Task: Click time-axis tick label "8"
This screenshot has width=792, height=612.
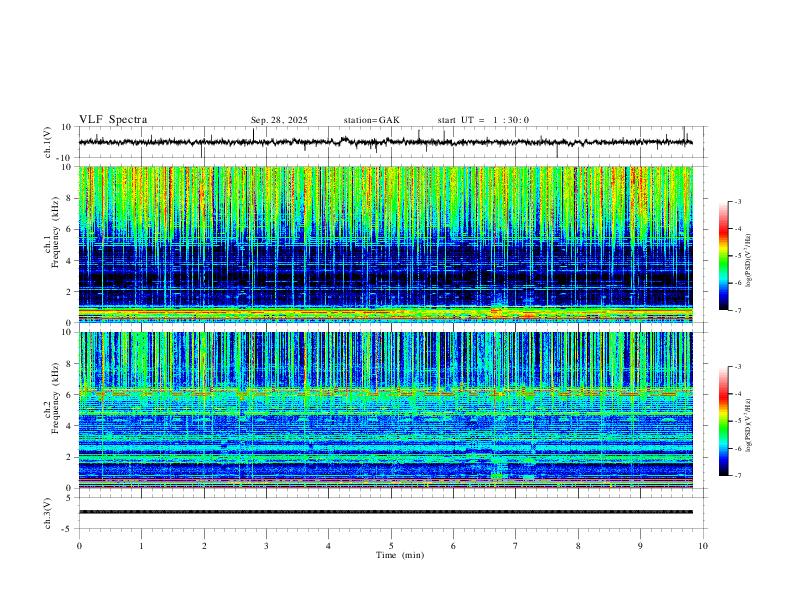Action: tap(578, 546)
